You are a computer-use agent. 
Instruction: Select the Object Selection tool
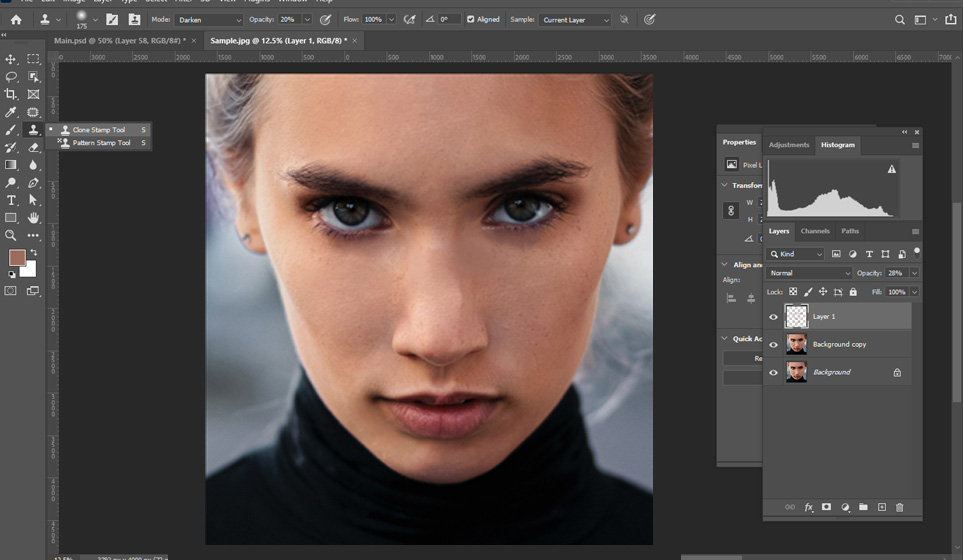[33, 77]
